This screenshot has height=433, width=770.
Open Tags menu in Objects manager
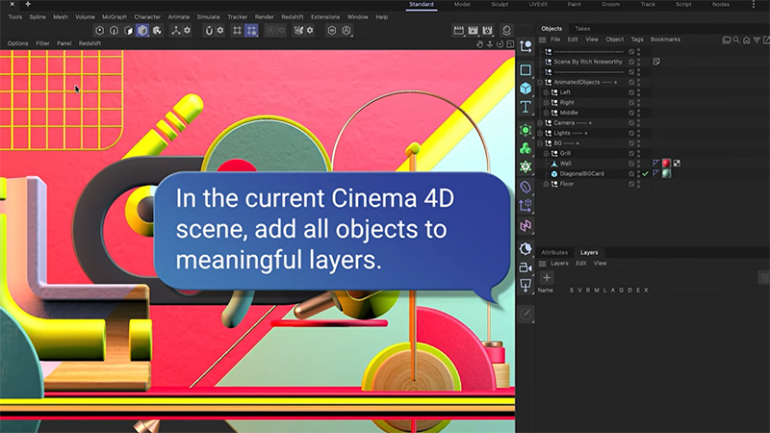click(637, 39)
